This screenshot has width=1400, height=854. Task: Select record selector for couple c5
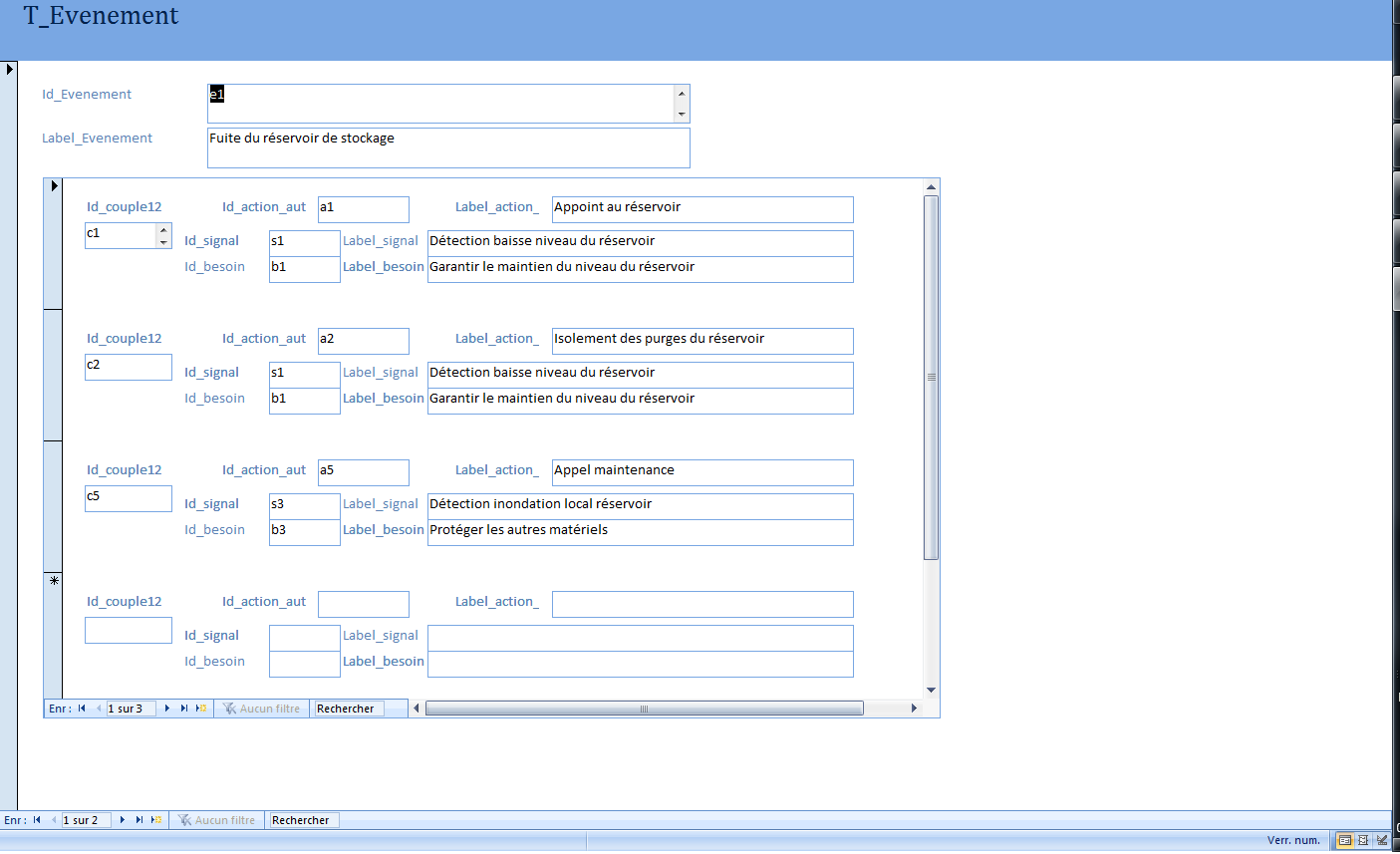53,507
